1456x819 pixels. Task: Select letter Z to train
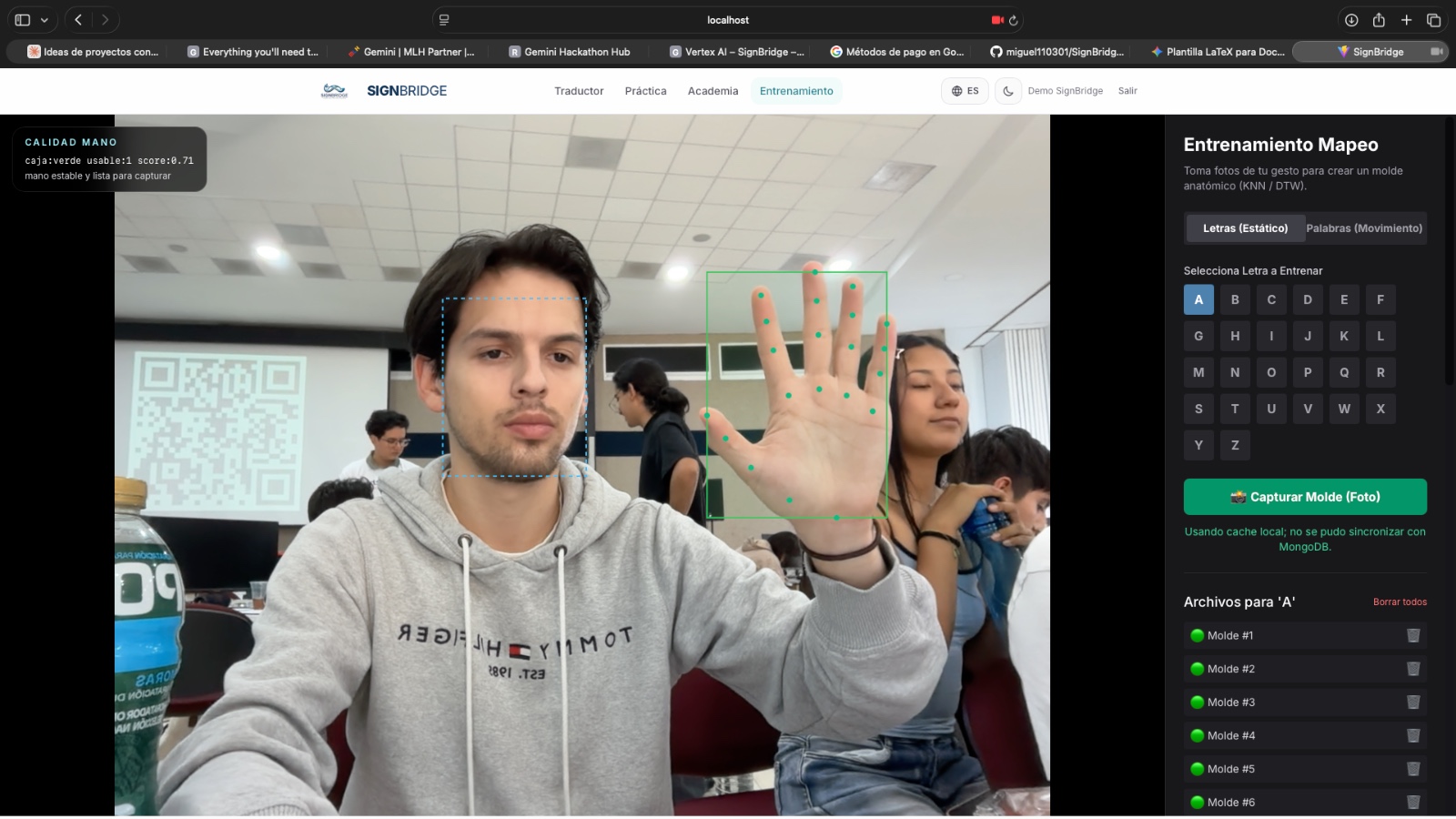click(x=1235, y=445)
